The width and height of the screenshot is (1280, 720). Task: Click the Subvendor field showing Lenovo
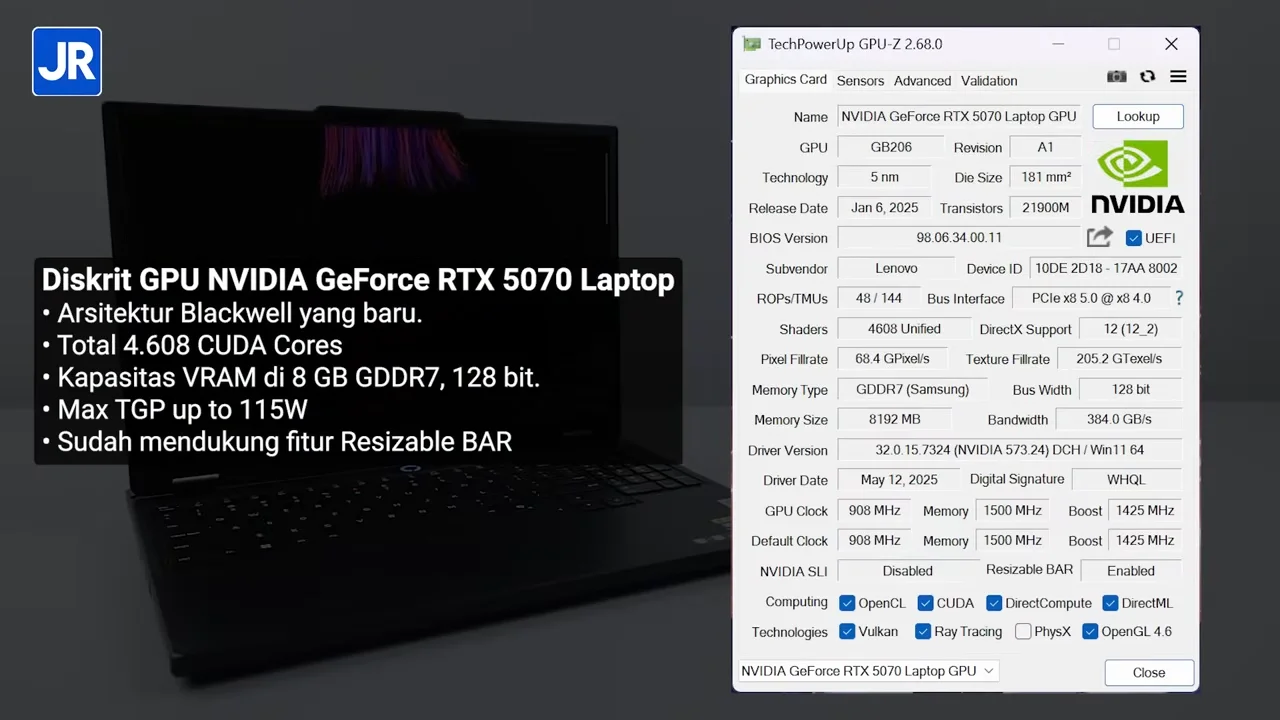point(896,268)
